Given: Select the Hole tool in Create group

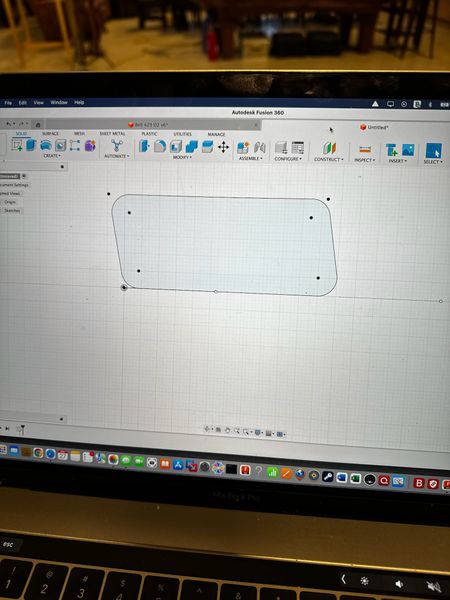Looking at the screenshot, I should tap(60, 145).
